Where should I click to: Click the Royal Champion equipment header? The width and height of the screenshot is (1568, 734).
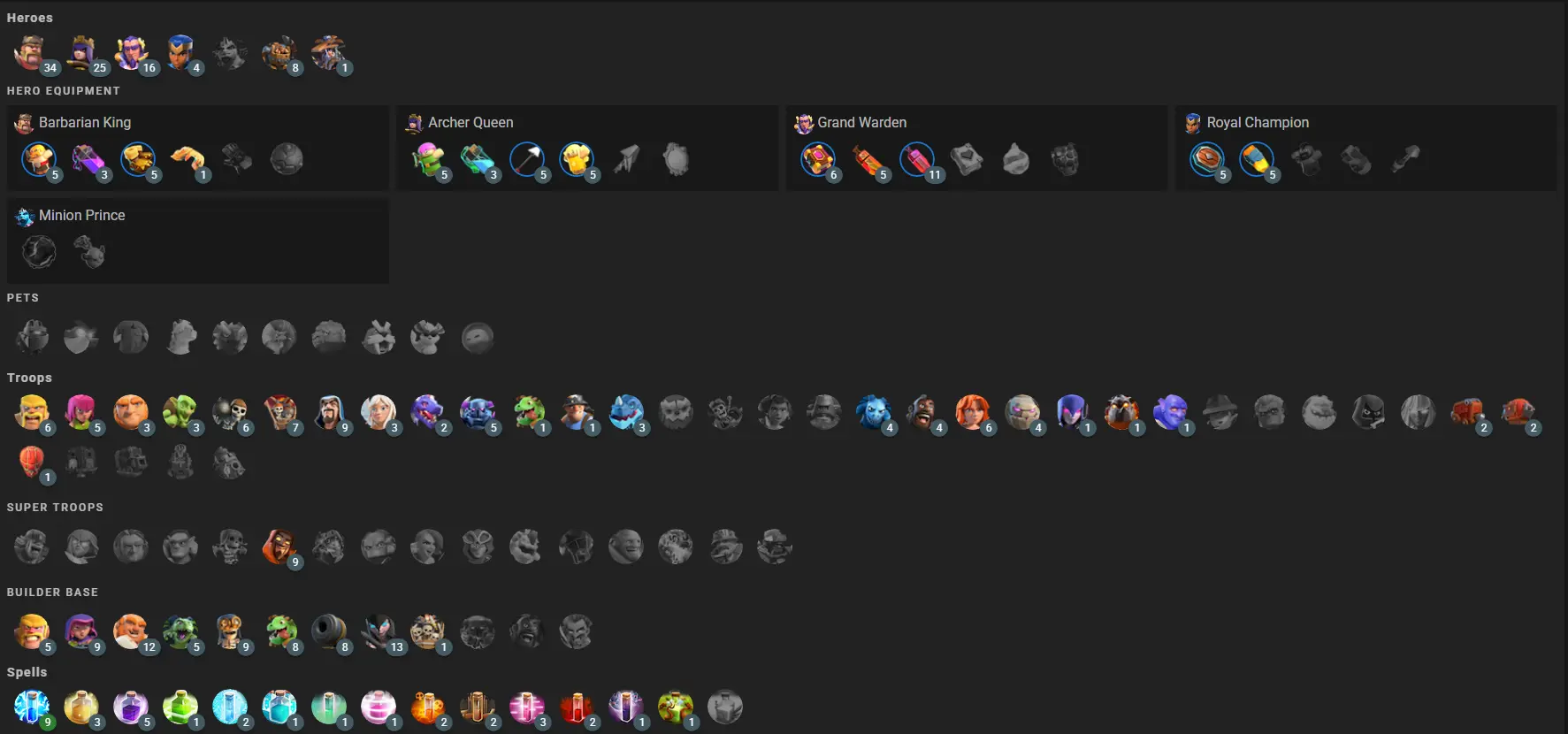[1258, 122]
